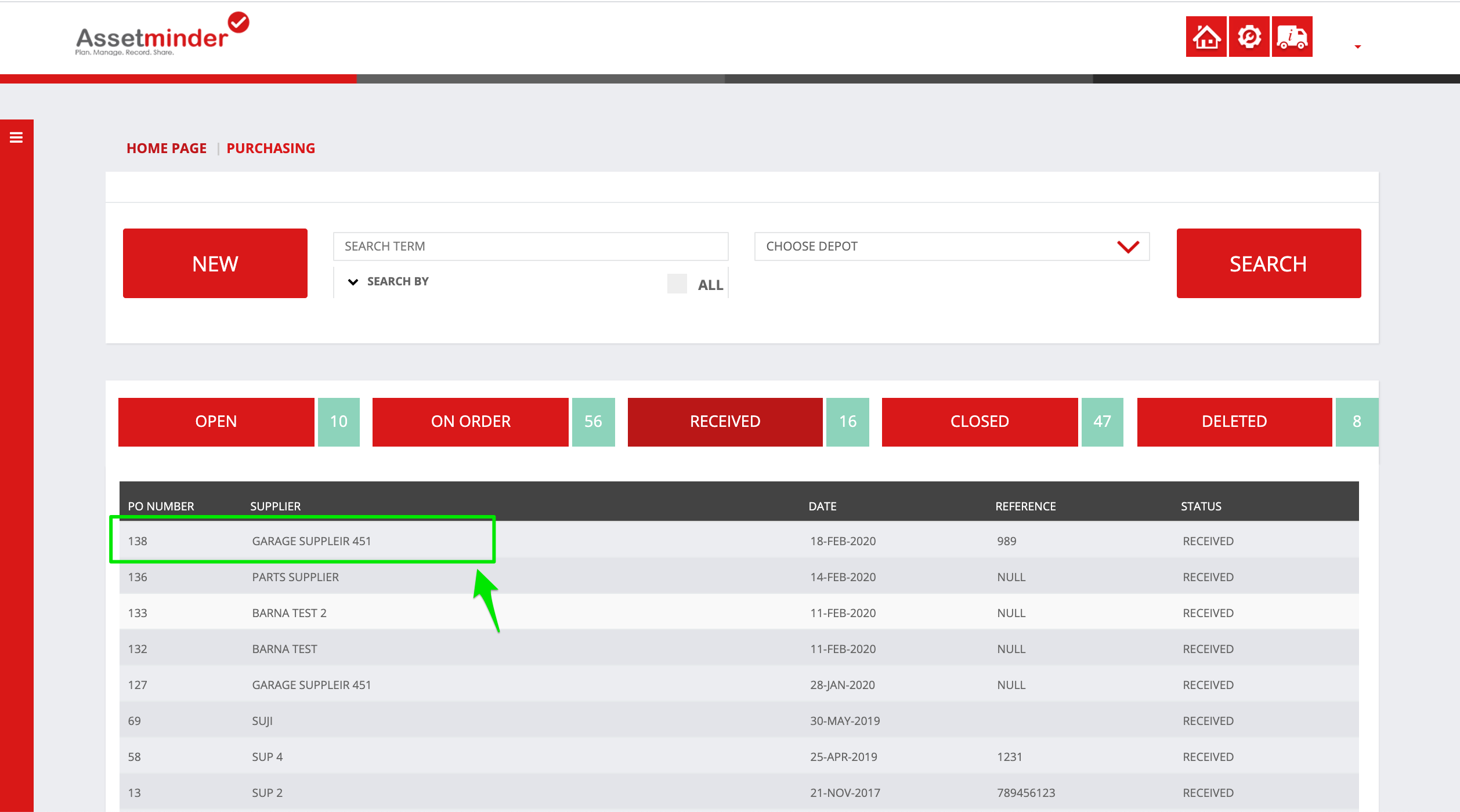Select the RECEIVED tab
The image size is (1460, 812).
(725, 422)
